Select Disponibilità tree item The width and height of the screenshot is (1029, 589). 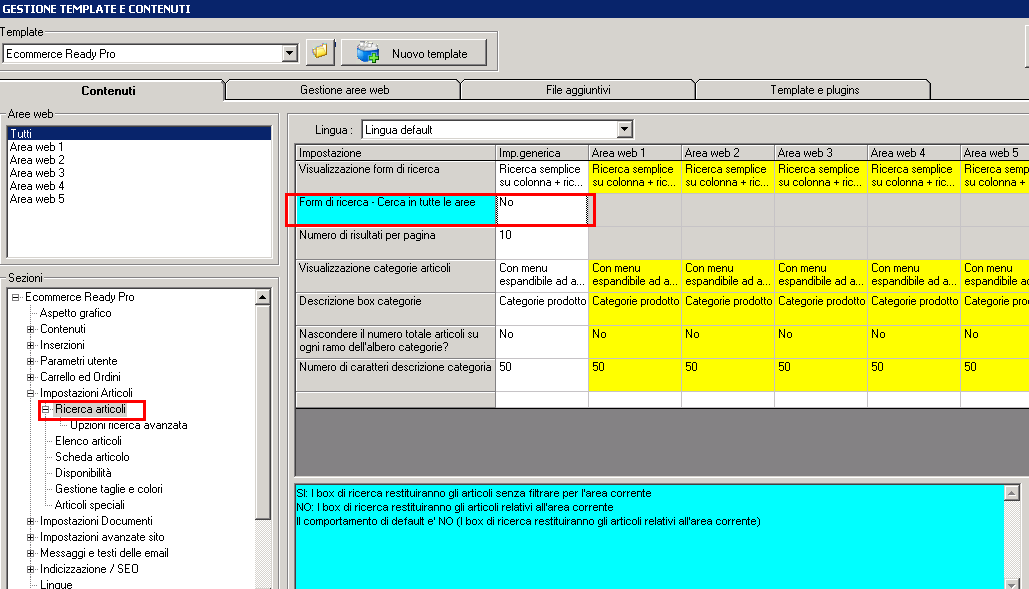click(x=83, y=474)
